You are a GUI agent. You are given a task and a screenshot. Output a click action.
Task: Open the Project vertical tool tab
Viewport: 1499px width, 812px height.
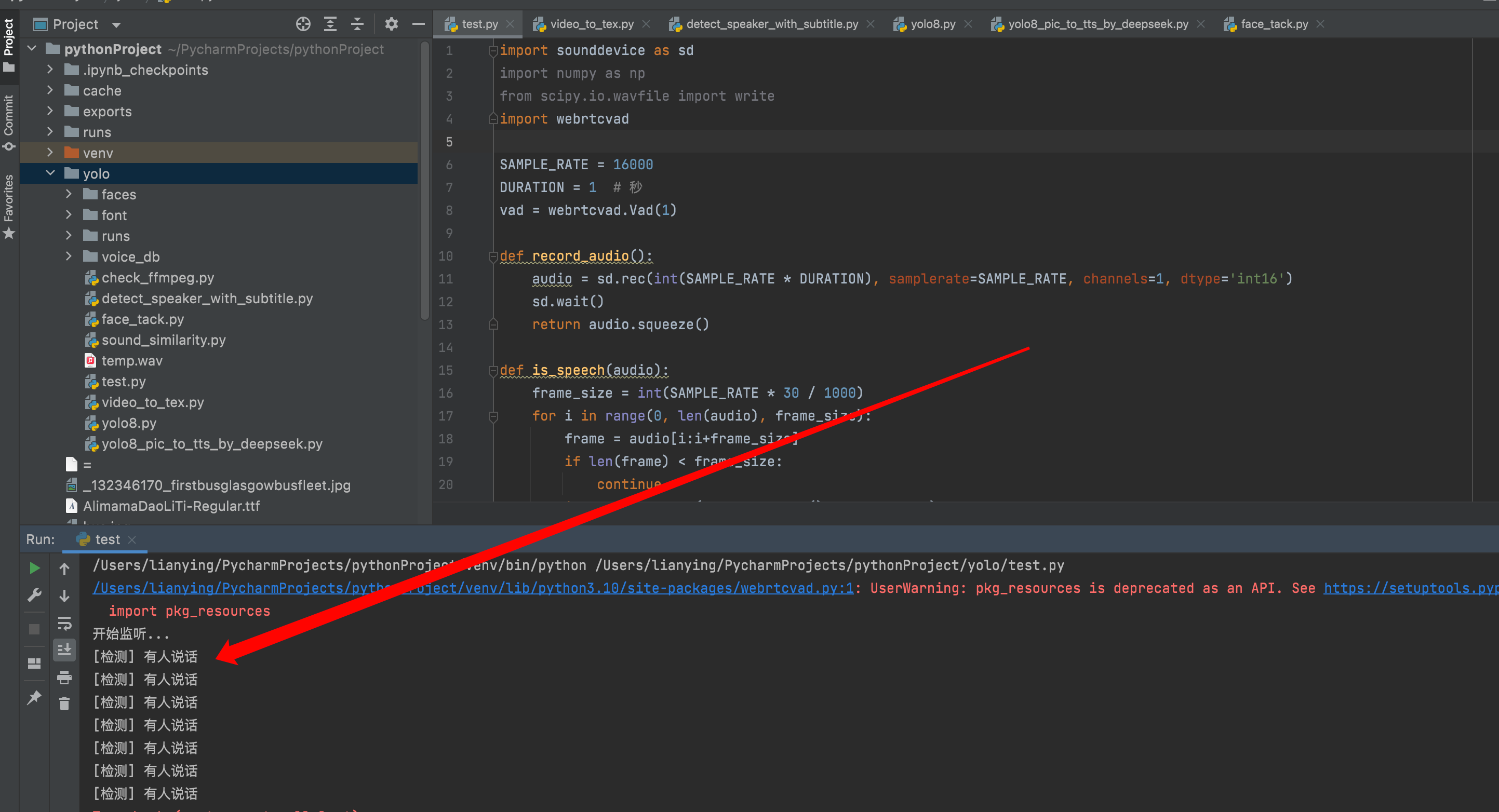click(9, 44)
